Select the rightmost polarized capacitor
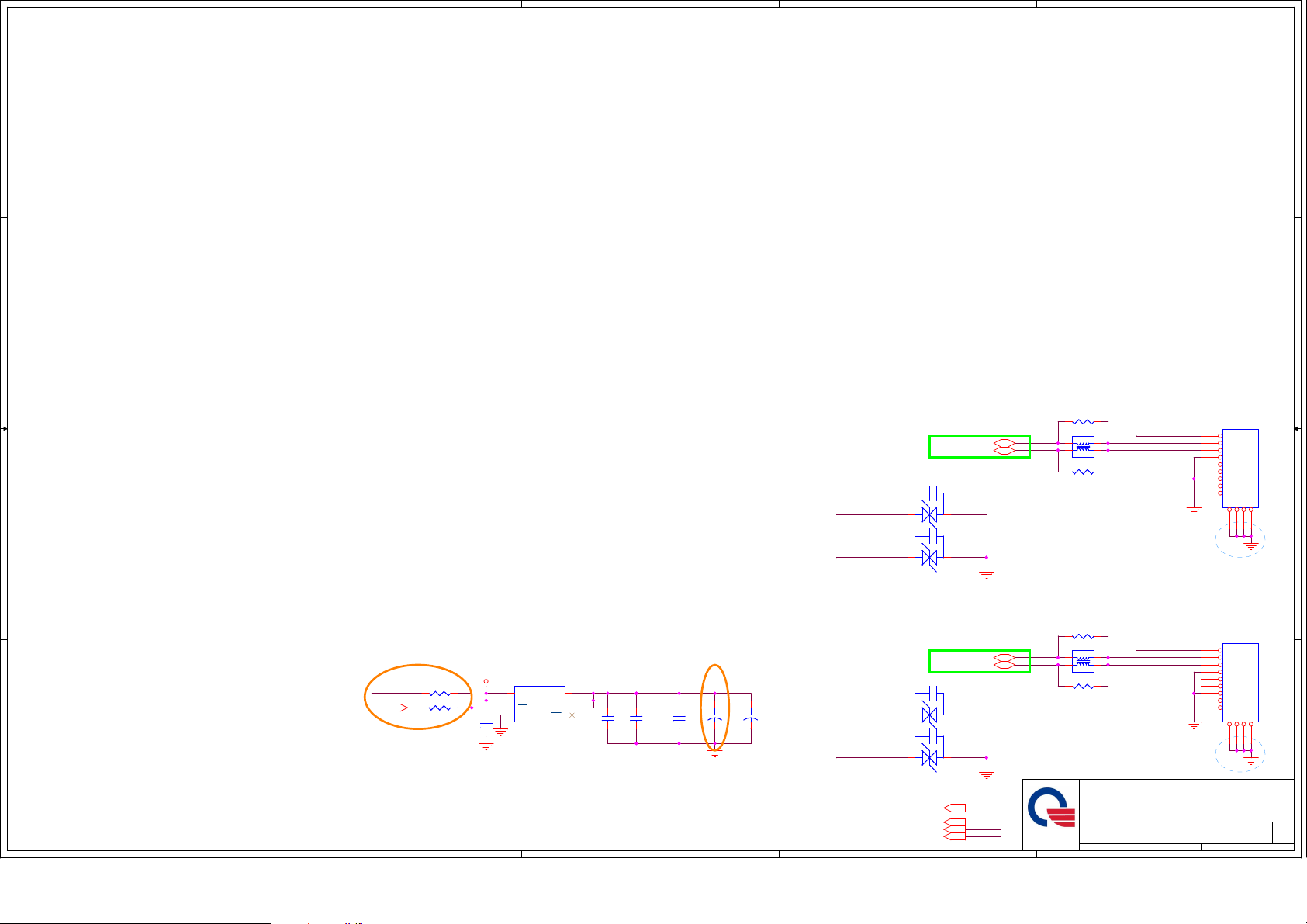 pos(750,718)
